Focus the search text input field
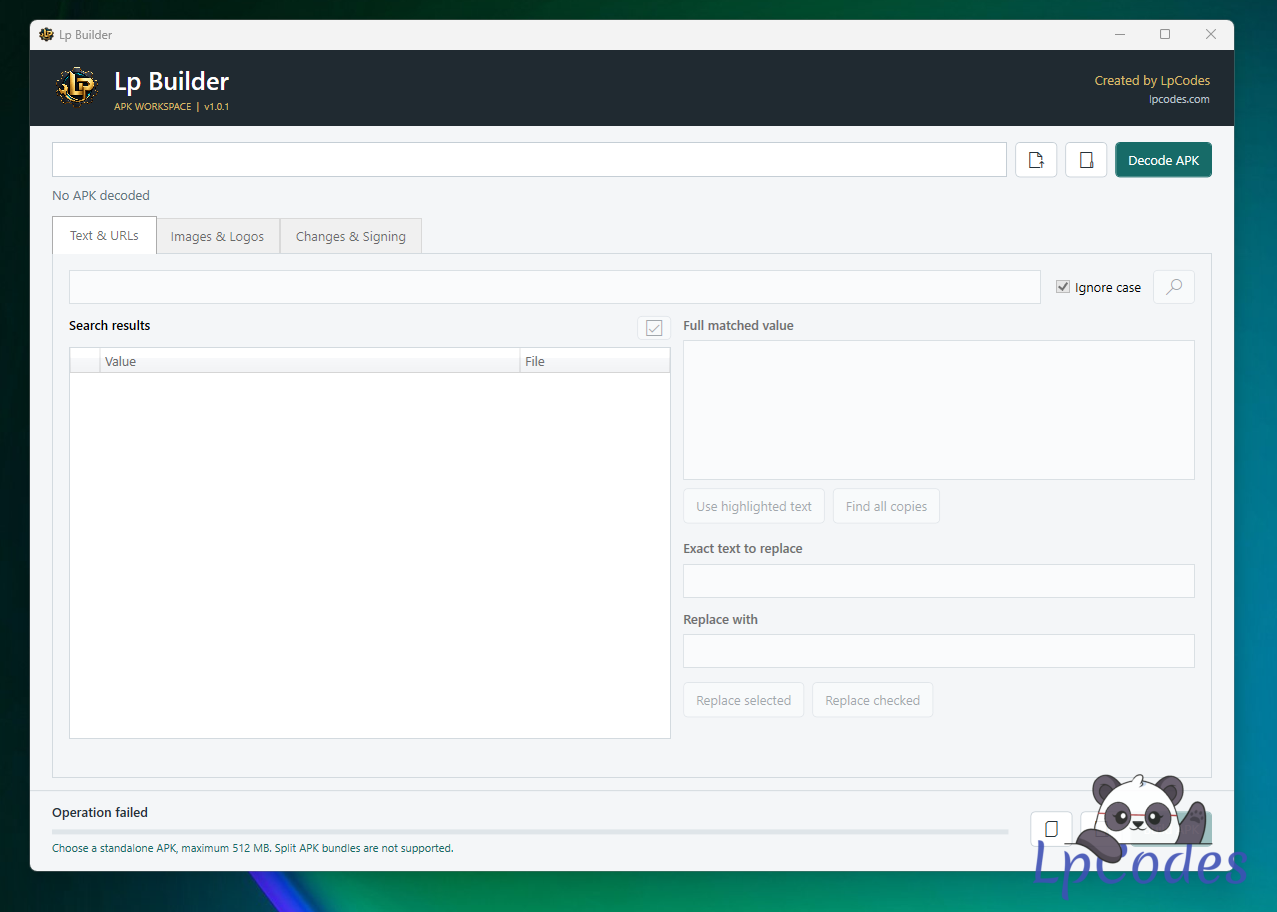Screen dimensions: 1277x912 [555, 287]
